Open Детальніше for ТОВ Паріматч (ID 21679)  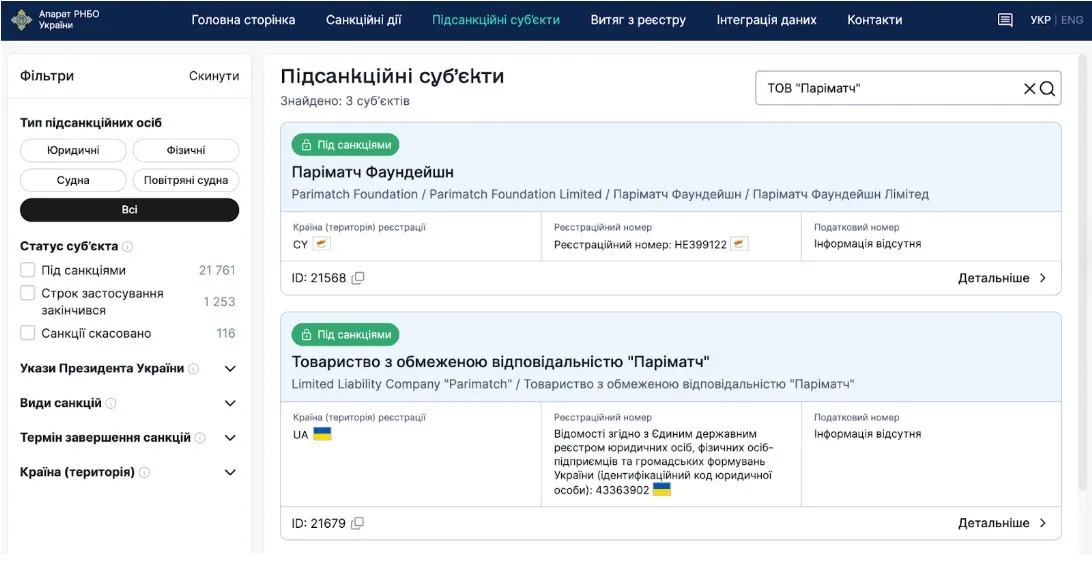pyautogui.click(x=994, y=523)
